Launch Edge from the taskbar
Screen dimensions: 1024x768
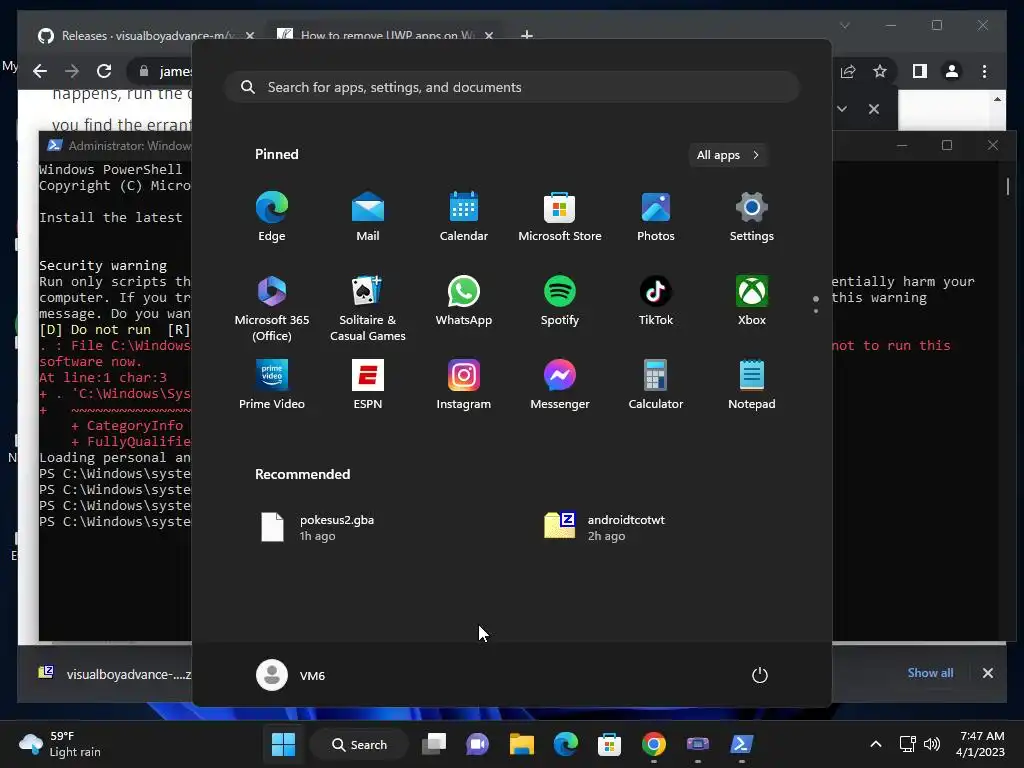coord(566,744)
